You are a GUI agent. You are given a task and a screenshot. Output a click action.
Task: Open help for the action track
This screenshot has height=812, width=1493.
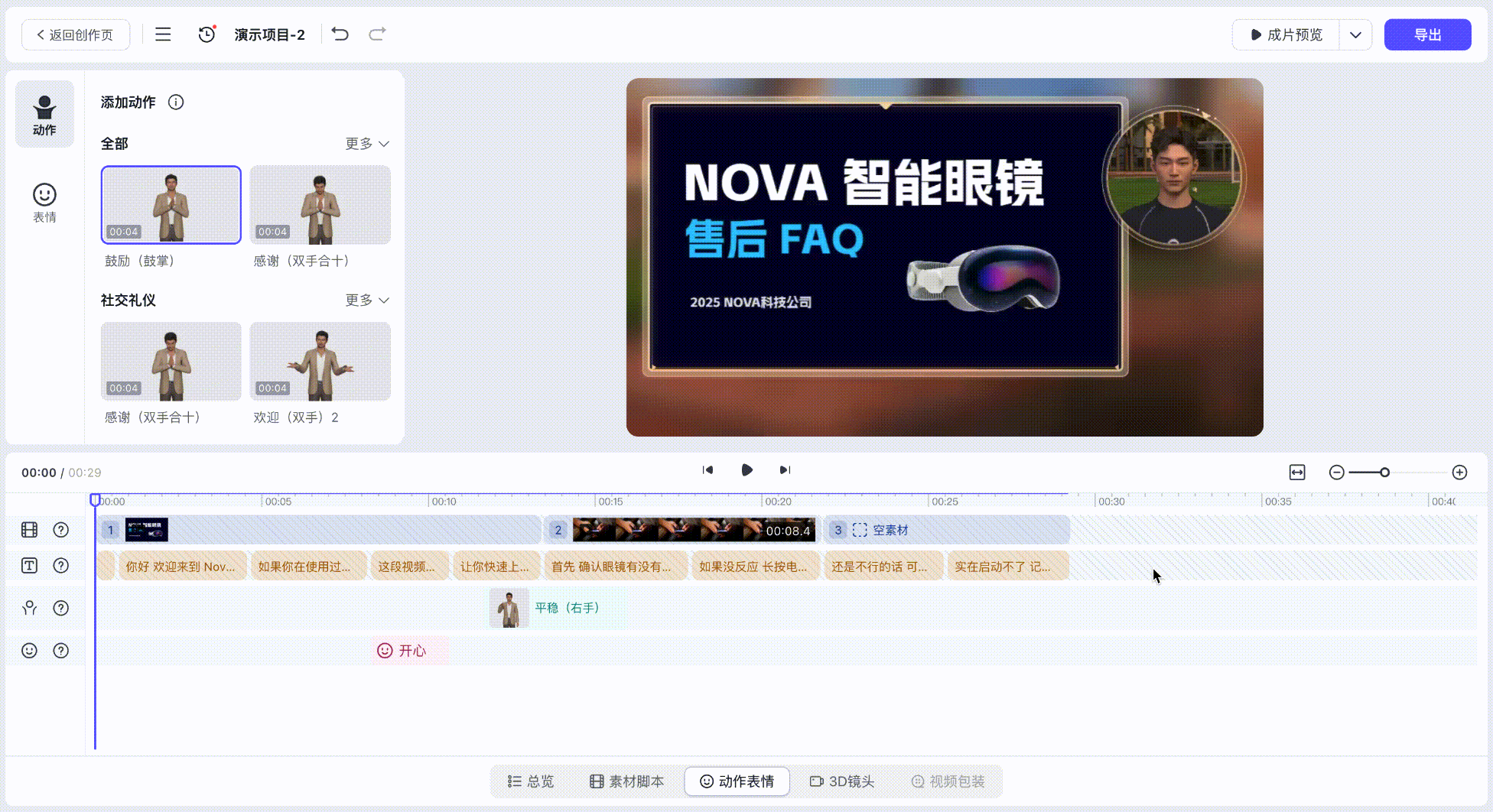pos(61,608)
